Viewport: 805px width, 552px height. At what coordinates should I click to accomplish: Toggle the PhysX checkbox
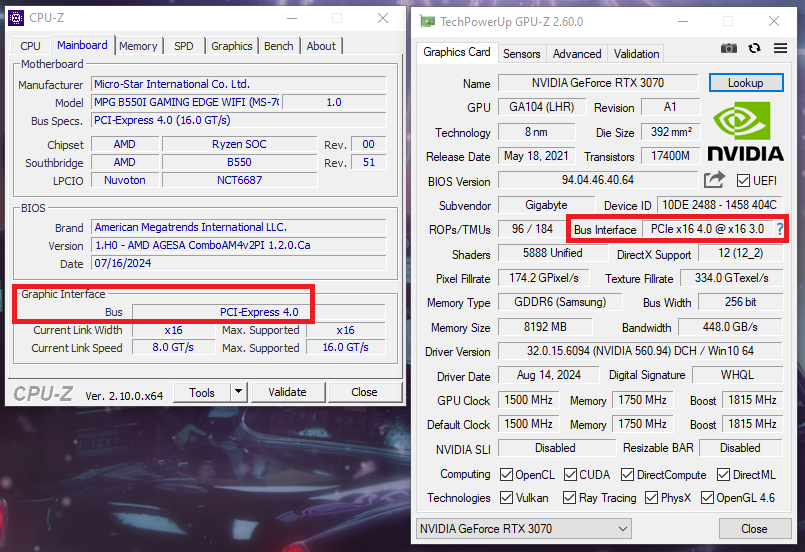point(651,498)
